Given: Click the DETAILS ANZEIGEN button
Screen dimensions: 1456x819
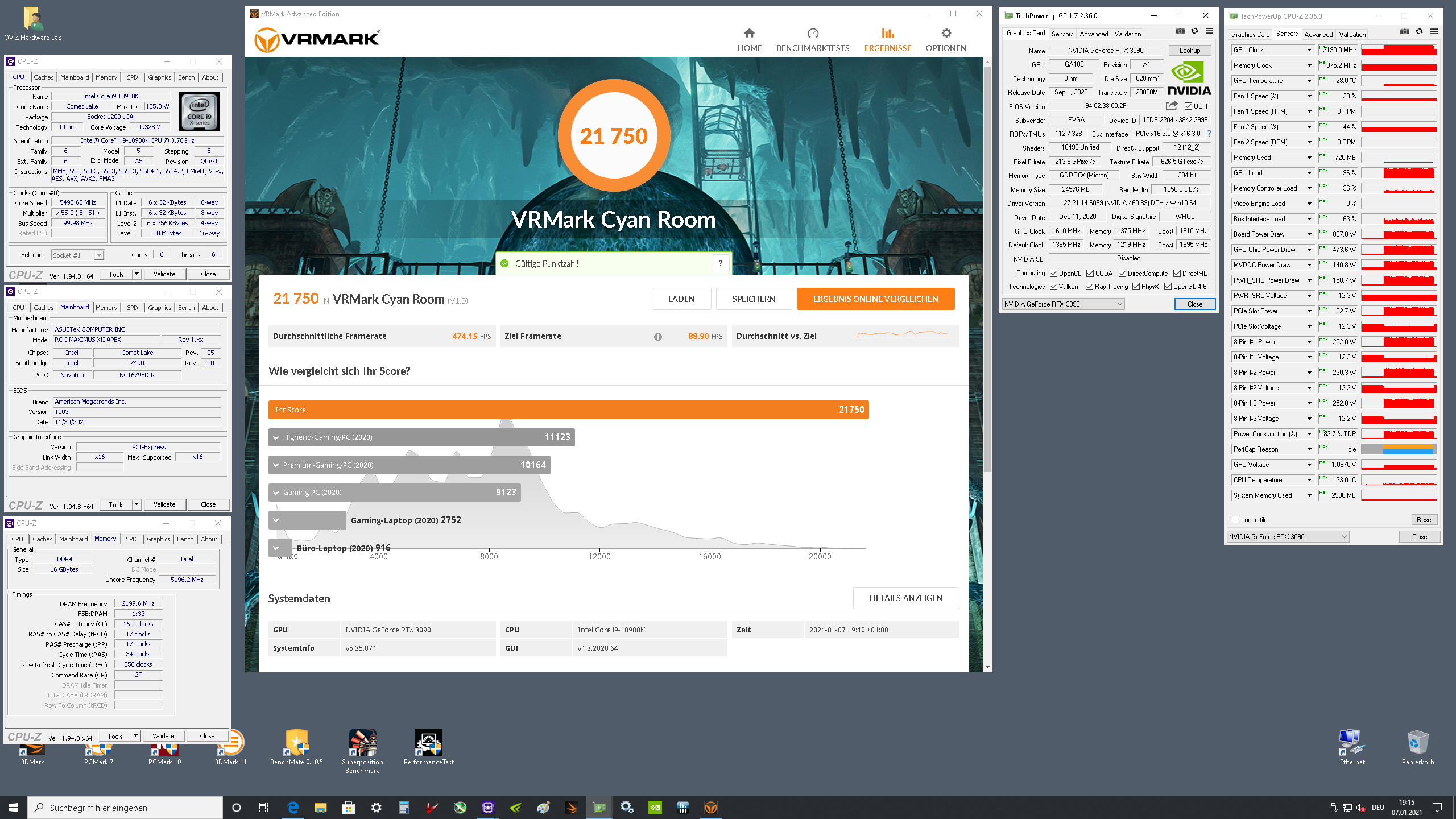Looking at the screenshot, I should 905,598.
